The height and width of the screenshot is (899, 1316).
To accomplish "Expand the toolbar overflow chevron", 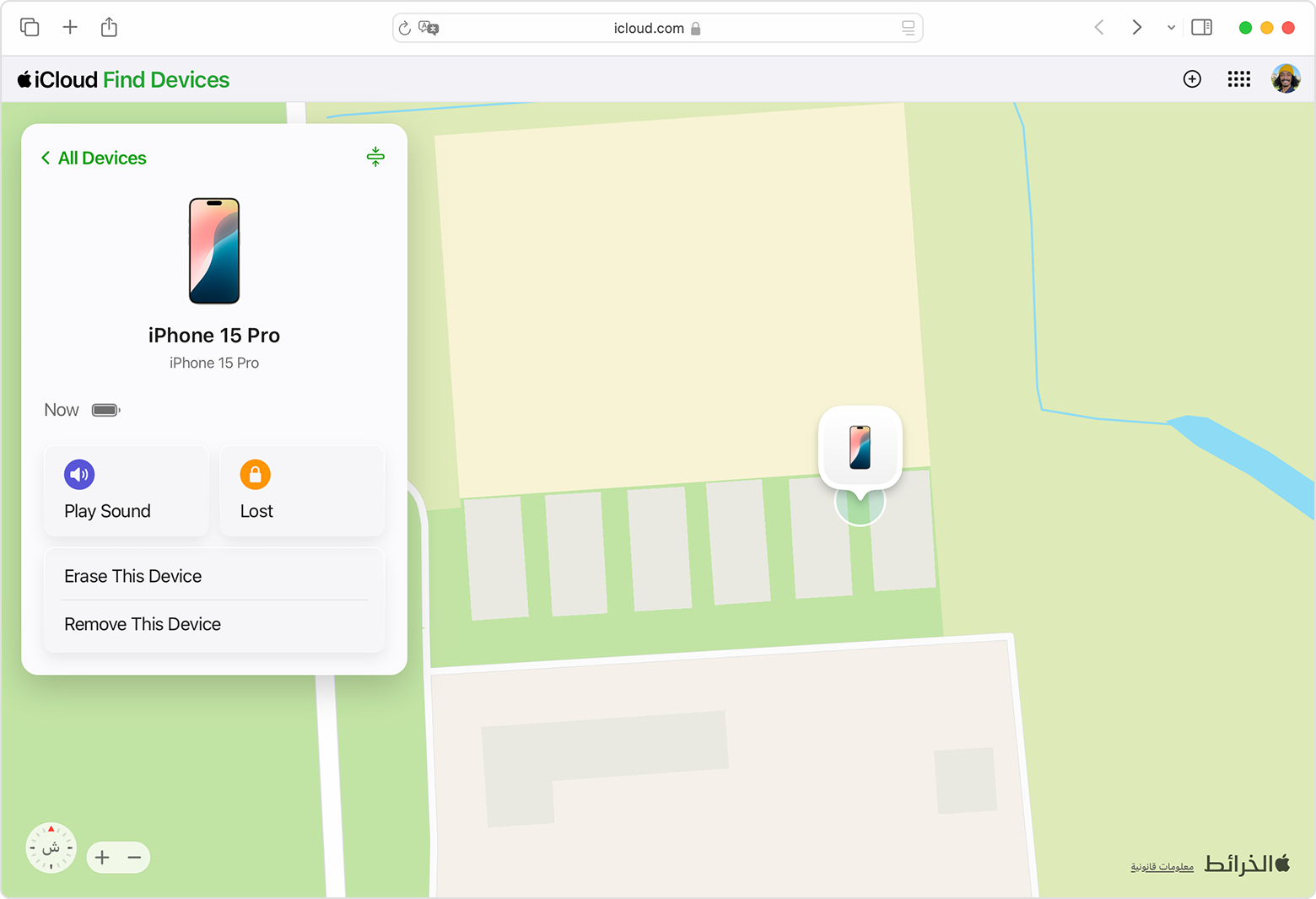I will pos(1171,28).
